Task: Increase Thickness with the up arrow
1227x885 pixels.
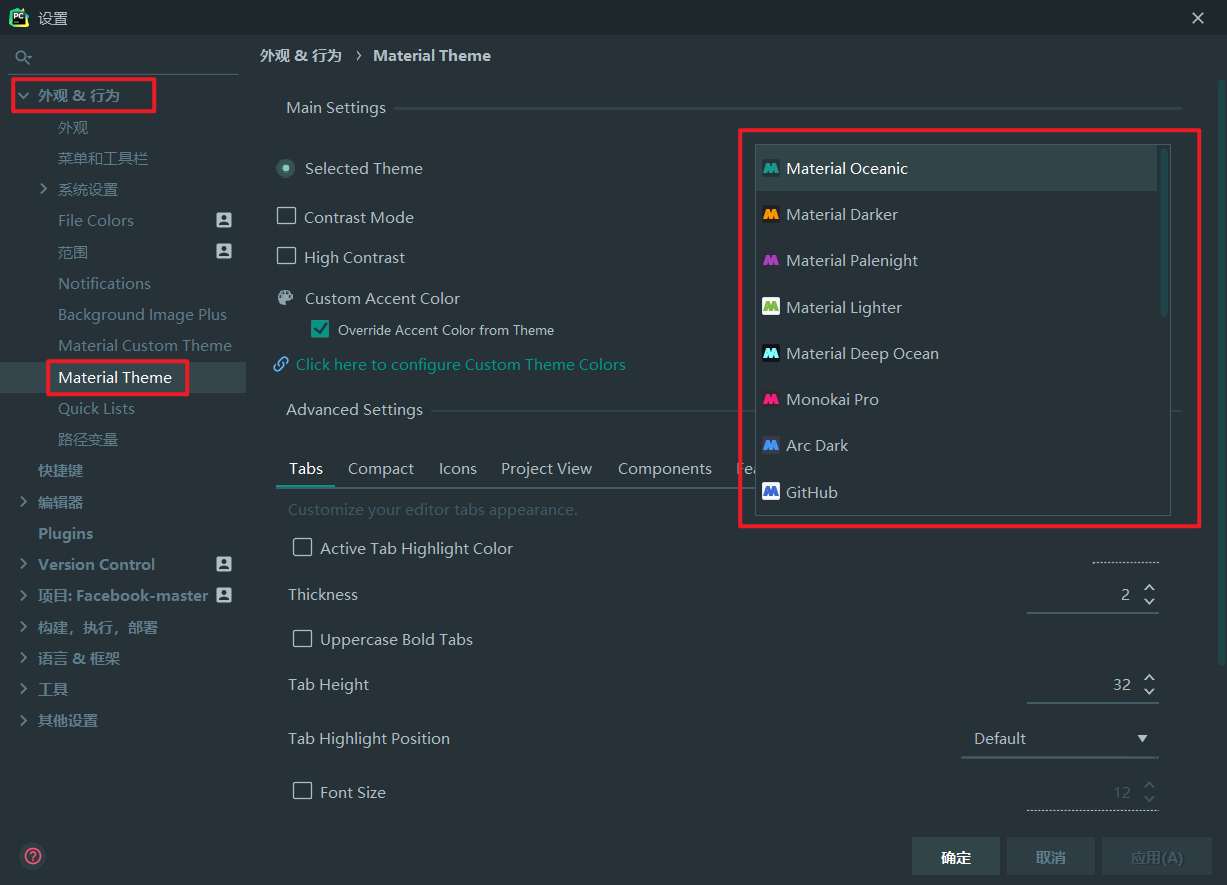Action: pyautogui.click(x=1149, y=588)
